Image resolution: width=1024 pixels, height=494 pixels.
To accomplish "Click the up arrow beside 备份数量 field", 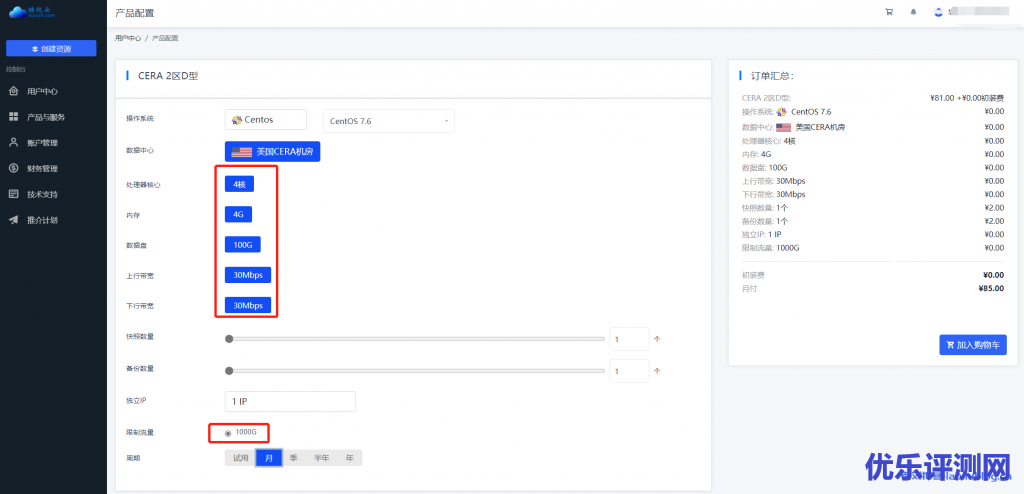I will click(x=658, y=370).
